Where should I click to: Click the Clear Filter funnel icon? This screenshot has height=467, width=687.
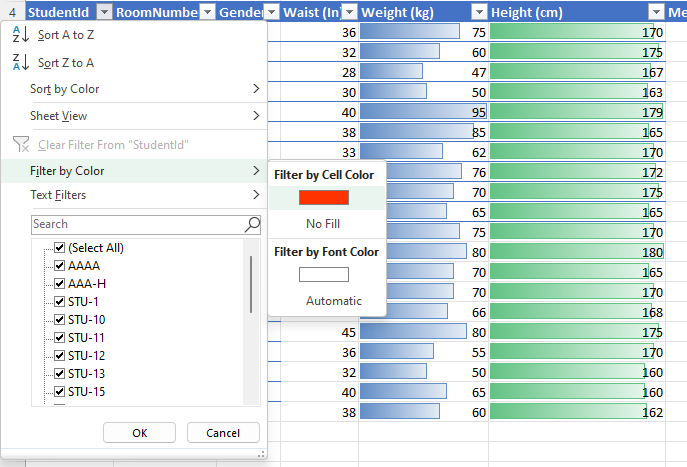pos(21,144)
